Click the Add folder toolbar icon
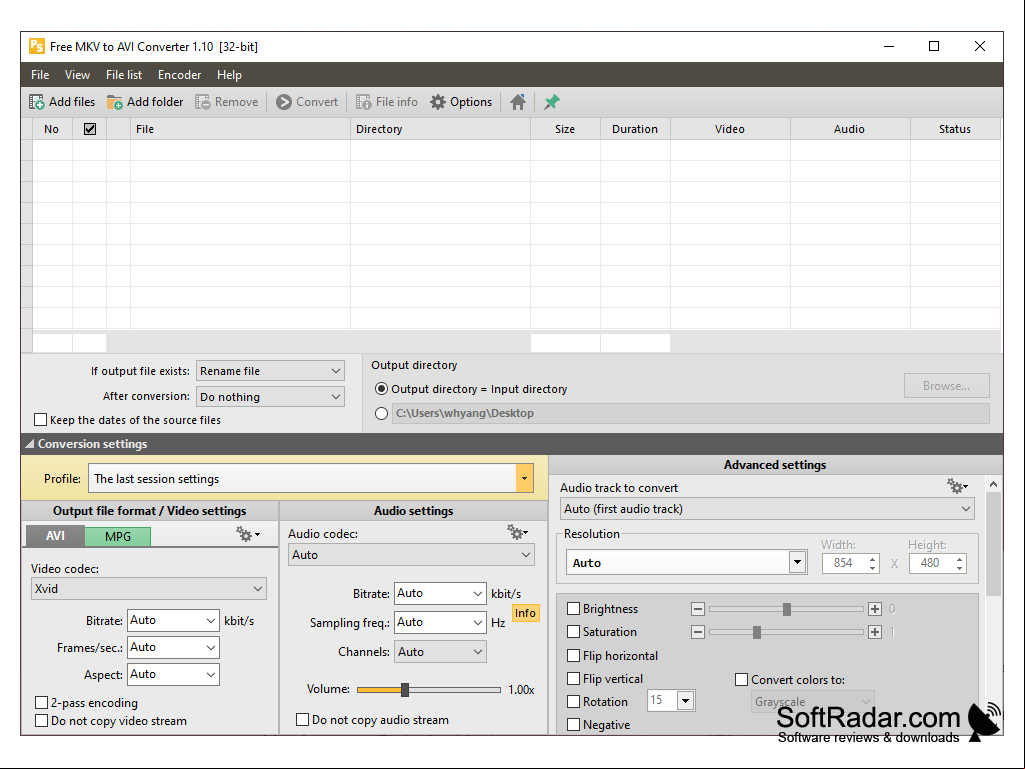 (x=115, y=102)
